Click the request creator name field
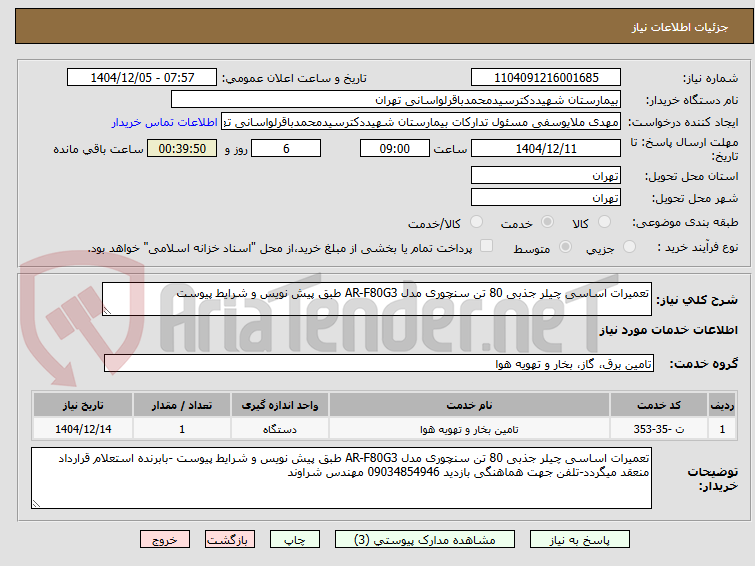 [x=421, y=122]
